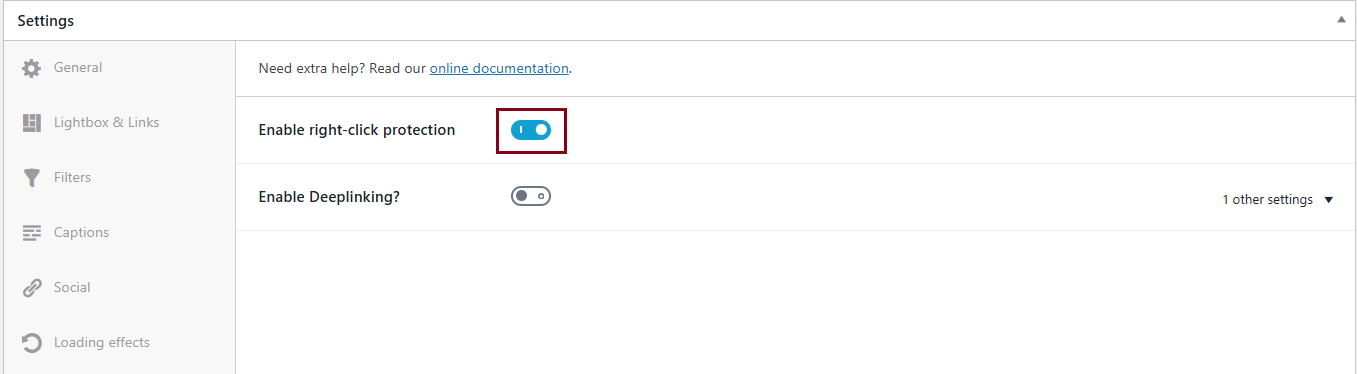Expand the 1 other settings dropdown
Screen dimensions: 1357x374
click(x=1278, y=199)
